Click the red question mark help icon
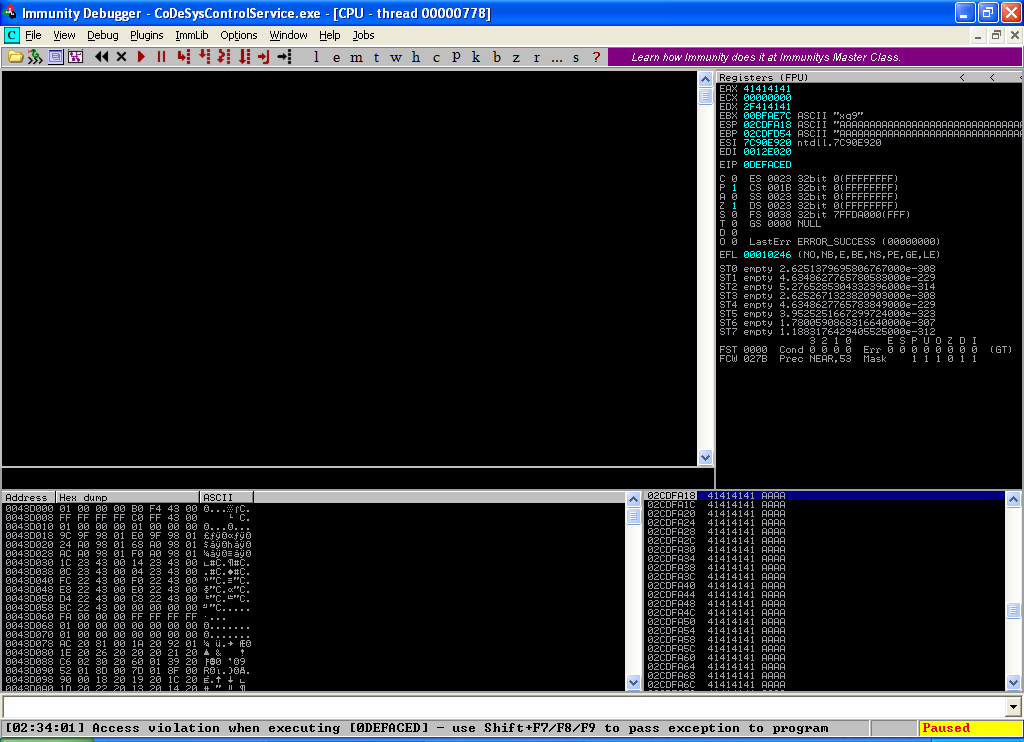The height and width of the screenshot is (742, 1024). 596,57
